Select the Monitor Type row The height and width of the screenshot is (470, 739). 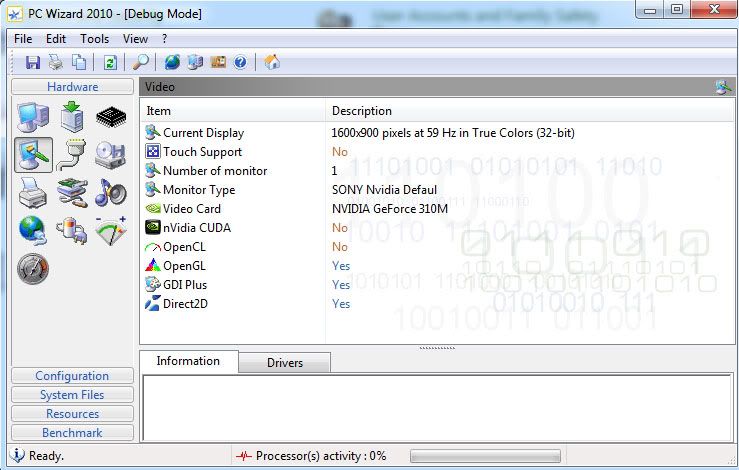pyautogui.click(x=437, y=190)
